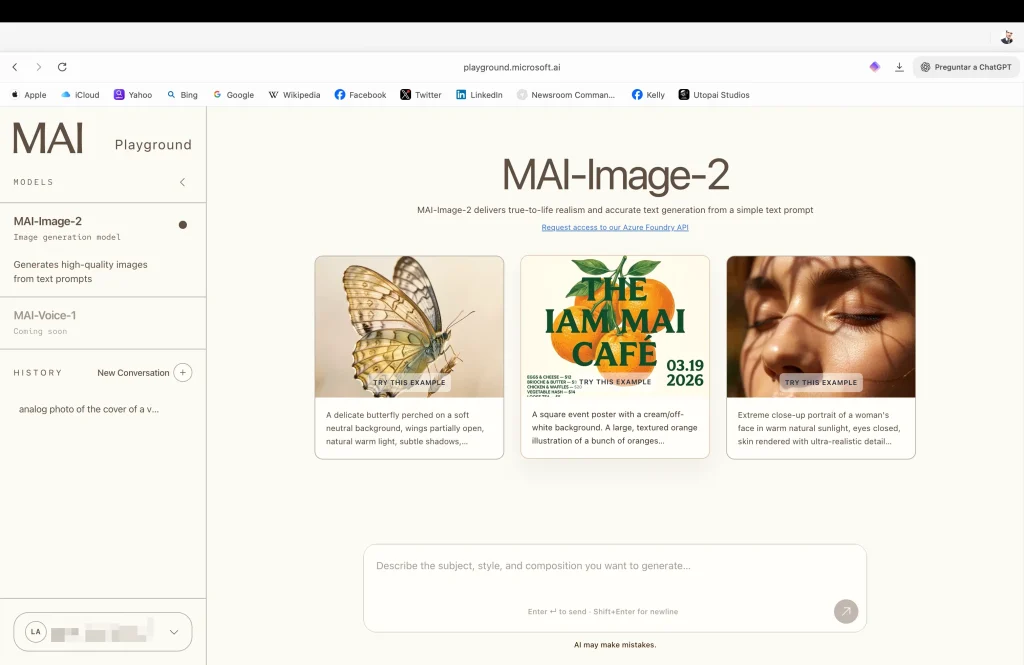Click the downloads icon in the toolbar
The image size is (1024, 665).
pyautogui.click(x=899, y=66)
